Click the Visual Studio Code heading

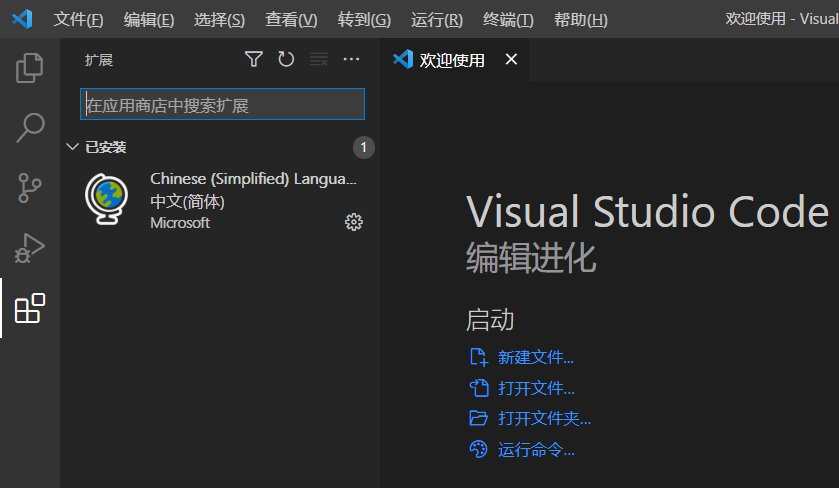647,211
